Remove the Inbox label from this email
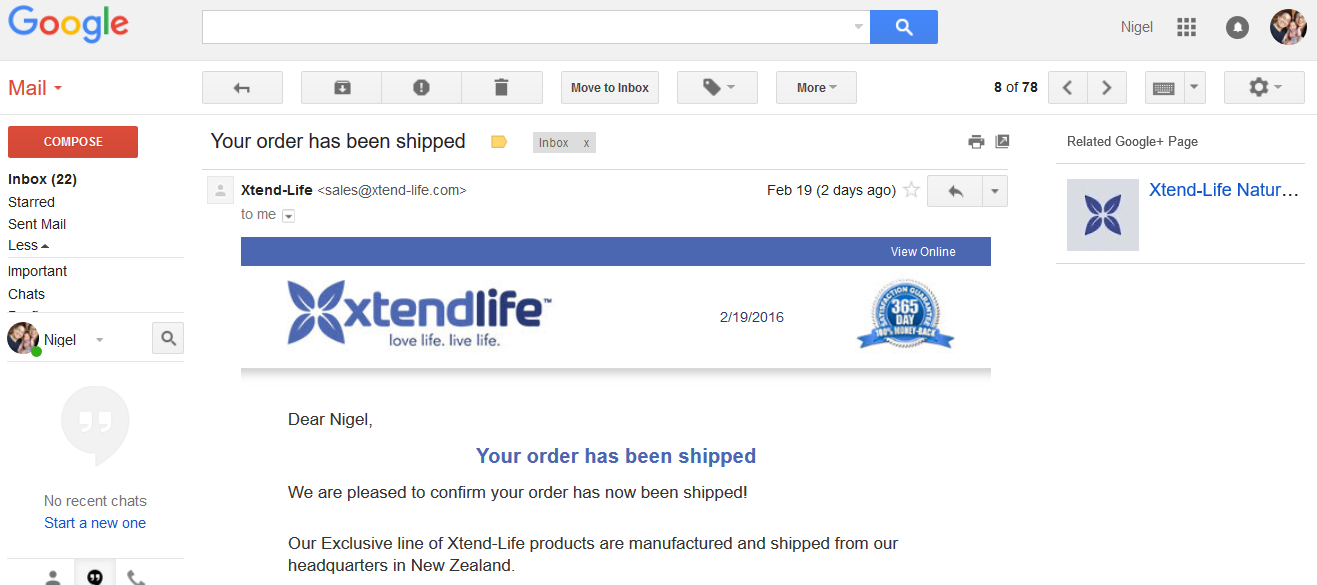Viewport: 1317px width, 585px height. pos(587,143)
